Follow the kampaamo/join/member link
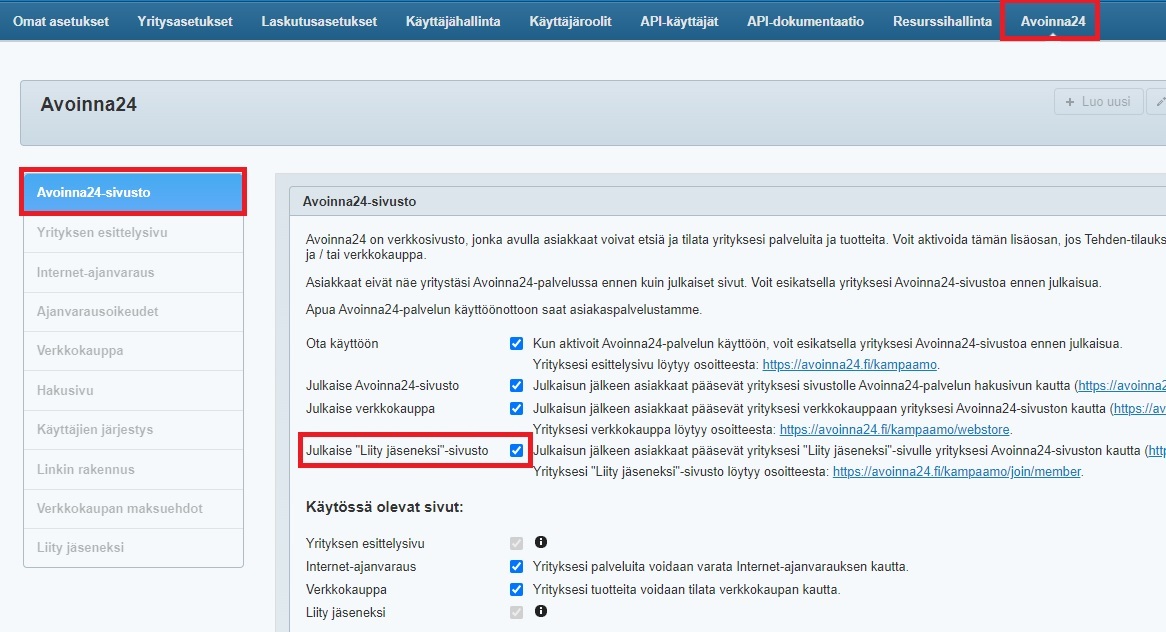This screenshot has height=632, width=1166. pos(956,472)
